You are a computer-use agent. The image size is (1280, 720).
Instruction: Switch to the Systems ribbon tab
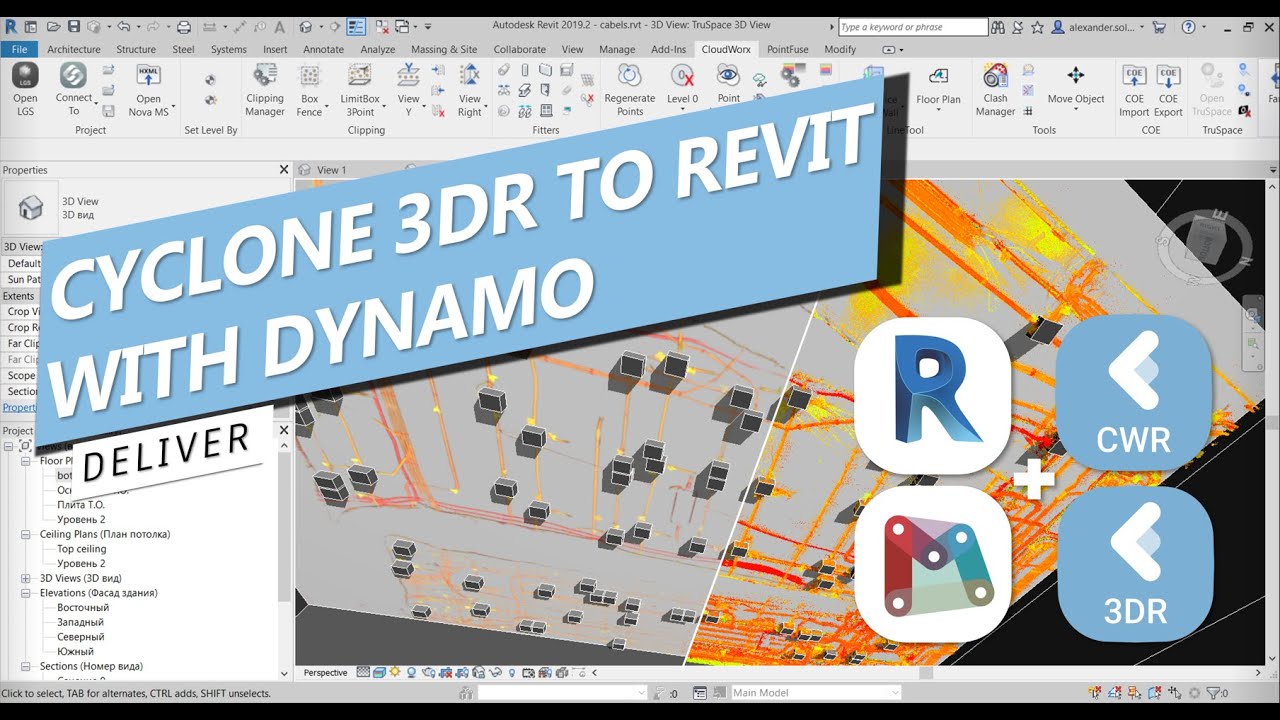click(229, 49)
